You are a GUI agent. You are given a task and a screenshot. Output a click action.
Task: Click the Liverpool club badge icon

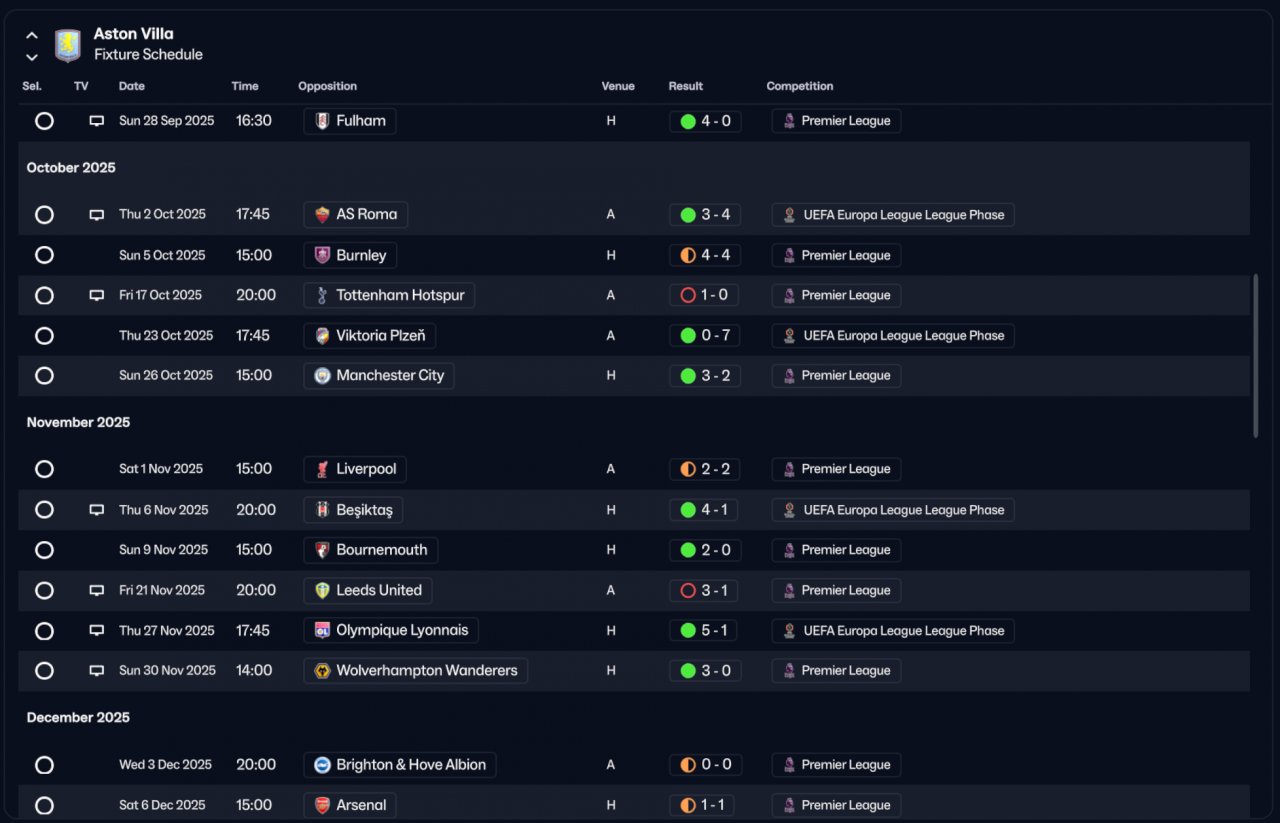322,469
